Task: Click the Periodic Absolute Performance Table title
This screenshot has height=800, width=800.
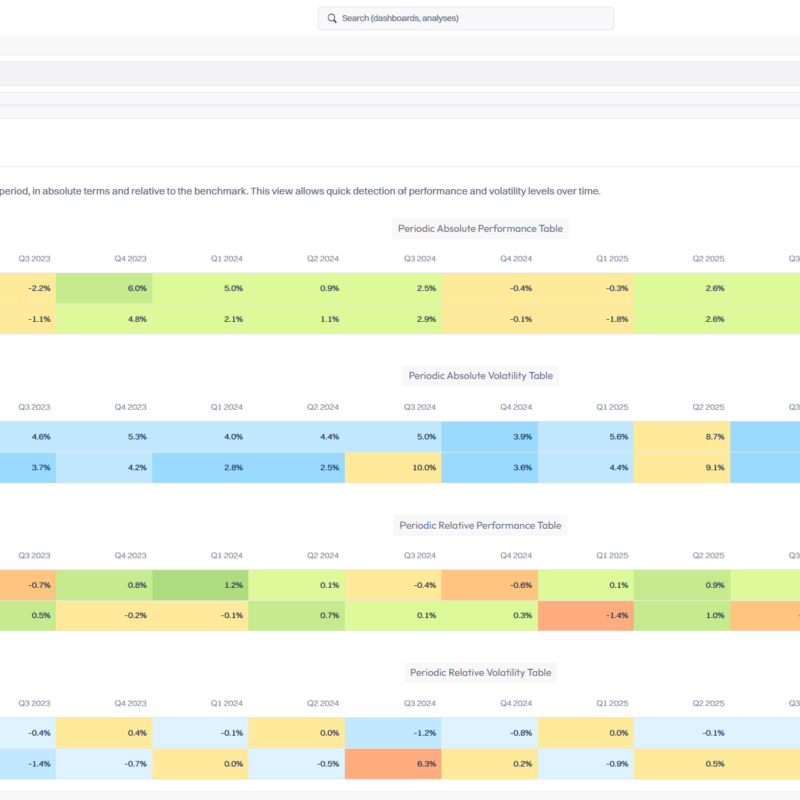Action: tap(480, 229)
